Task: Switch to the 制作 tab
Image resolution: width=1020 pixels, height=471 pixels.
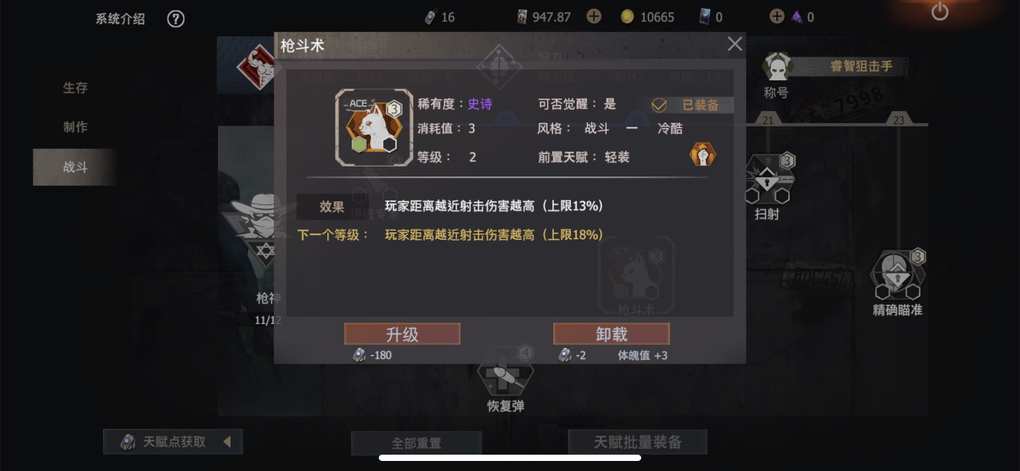Action: [75, 128]
